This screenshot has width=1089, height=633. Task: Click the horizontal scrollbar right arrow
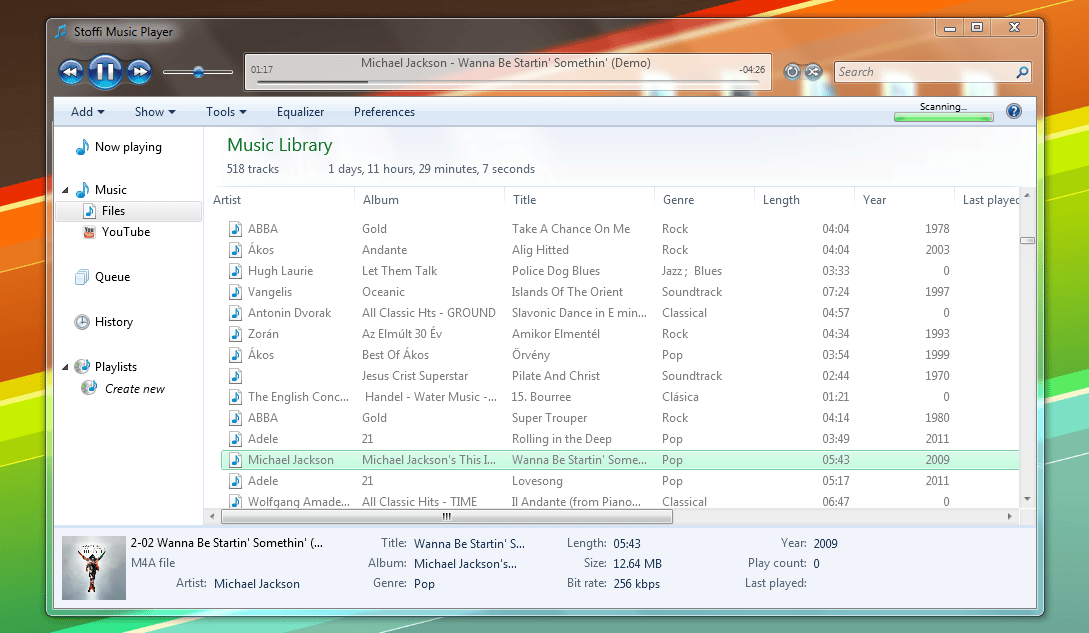1009,516
